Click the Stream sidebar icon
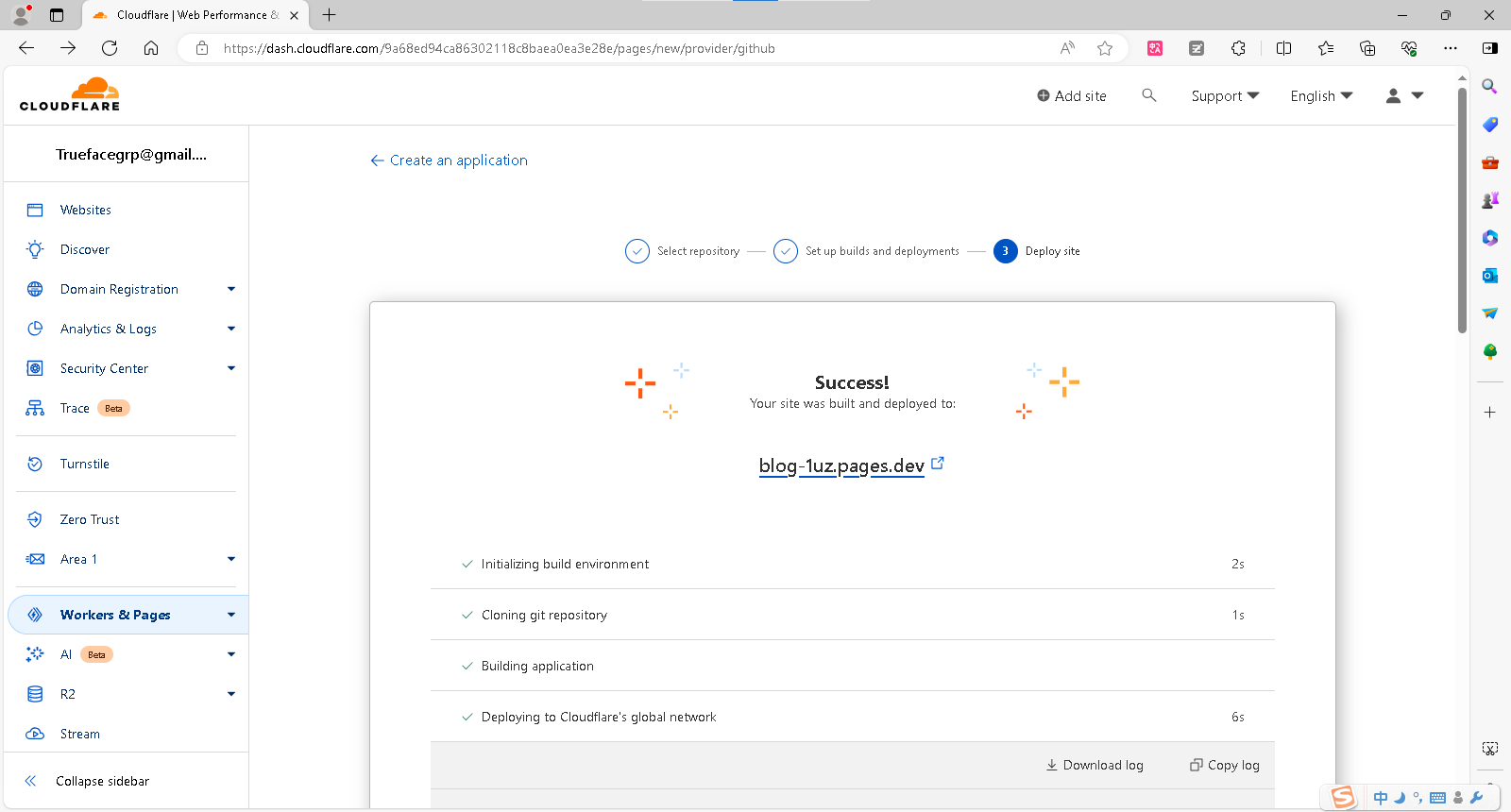The width and height of the screenshot is (1511, 812). point(35,734)
